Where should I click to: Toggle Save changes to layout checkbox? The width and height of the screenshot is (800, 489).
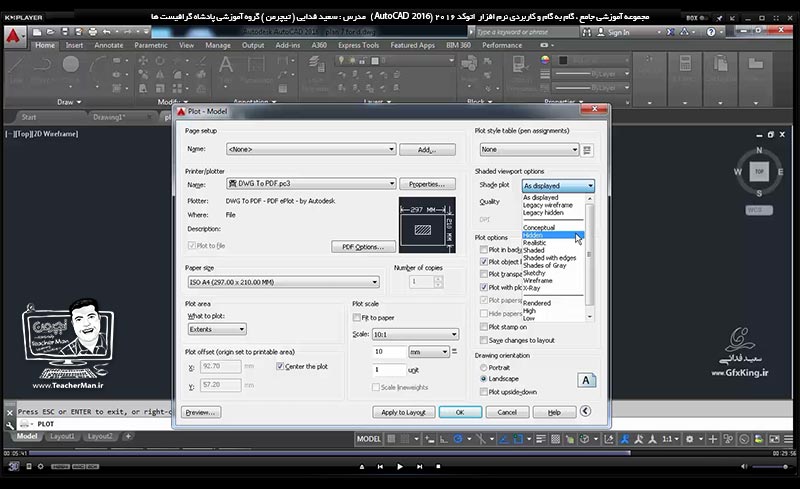pos(484,340)
